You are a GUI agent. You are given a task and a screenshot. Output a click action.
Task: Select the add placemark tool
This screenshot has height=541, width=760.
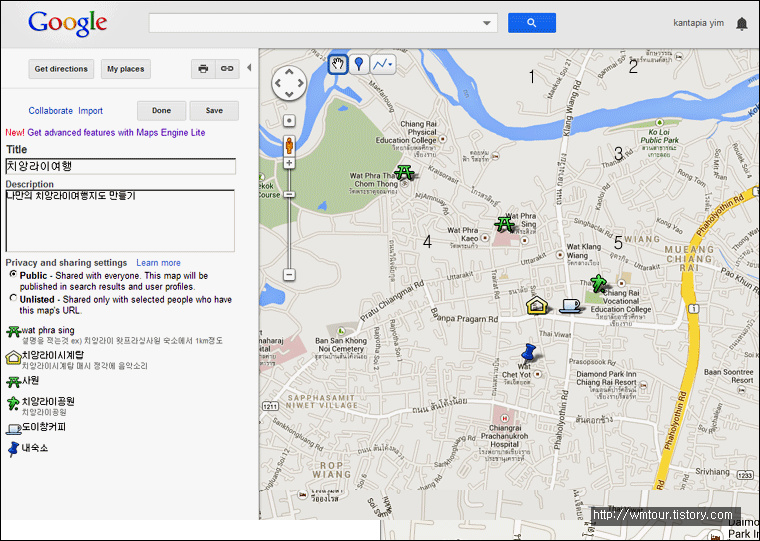[359, 64]
